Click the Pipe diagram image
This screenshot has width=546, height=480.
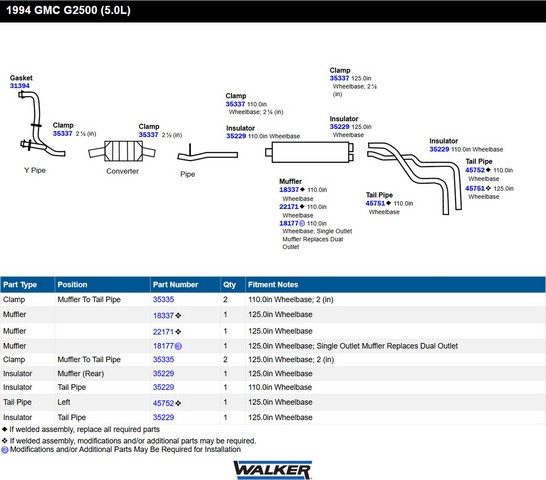click(208, 153)
